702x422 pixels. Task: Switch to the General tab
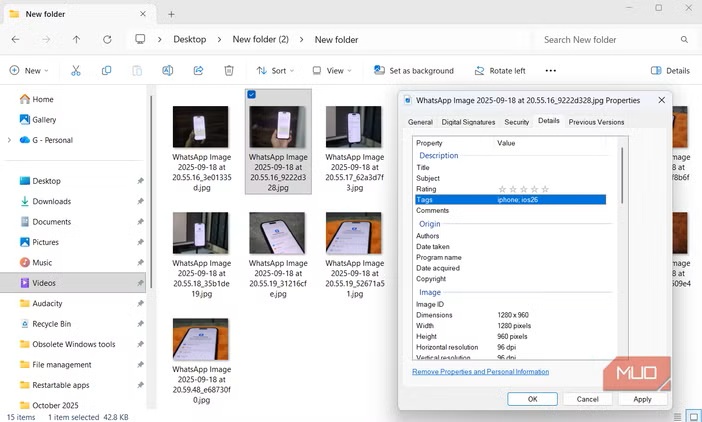(420, 122)
